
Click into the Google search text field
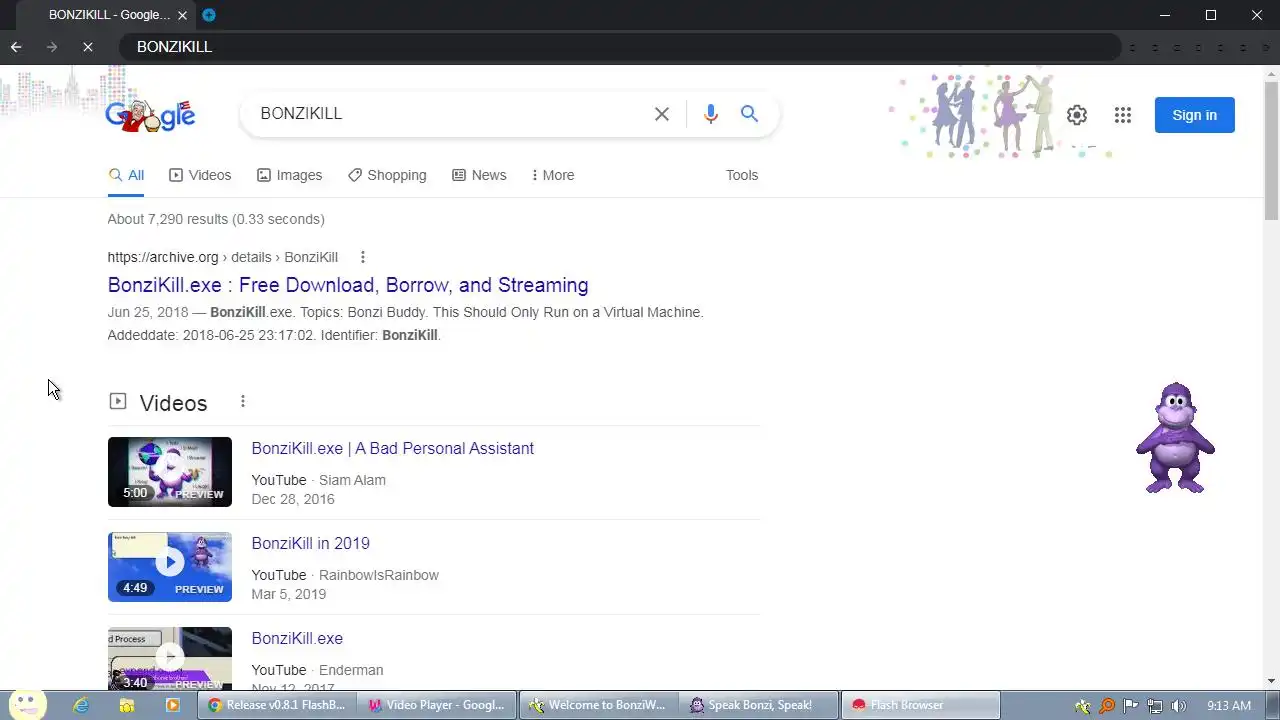coord(450,114)
